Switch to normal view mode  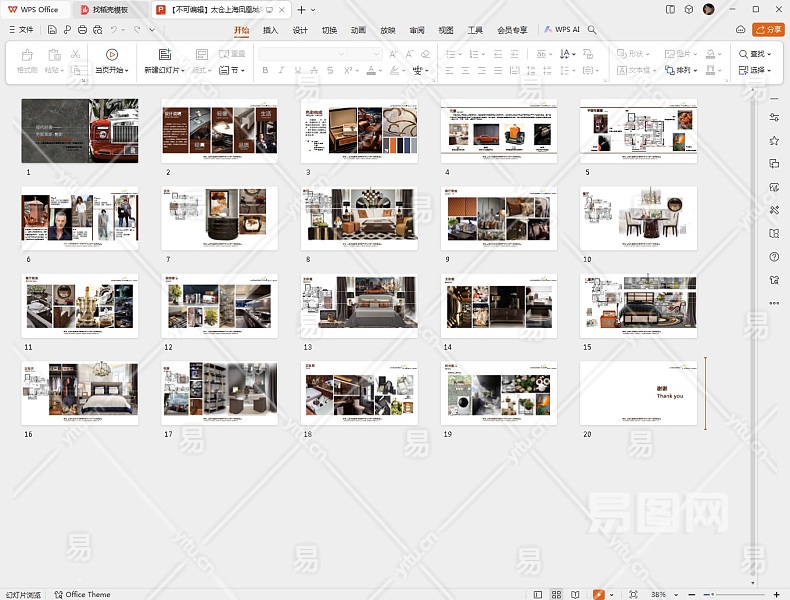(538, 594)
